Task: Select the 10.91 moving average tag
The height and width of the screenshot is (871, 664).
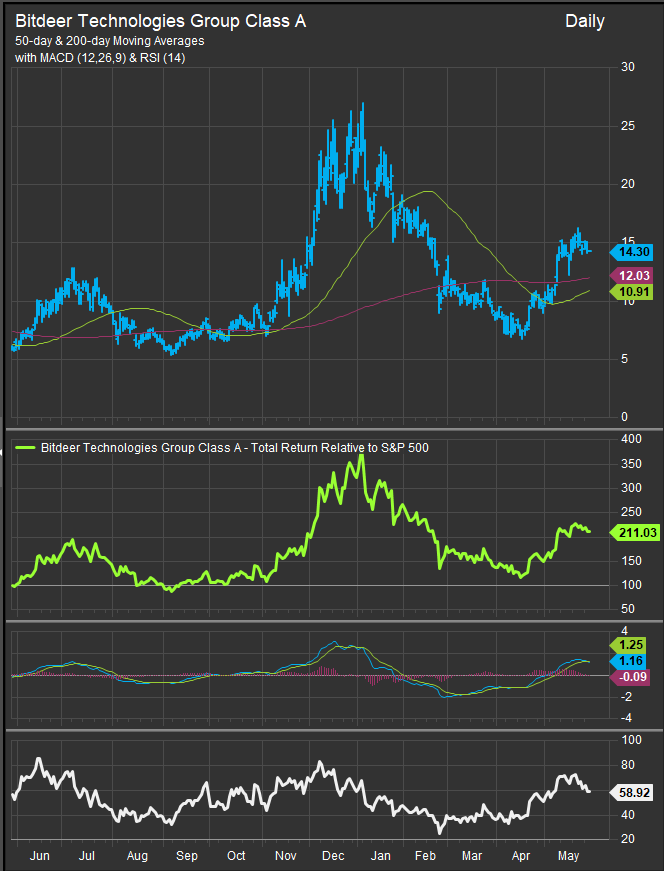Action: pos(631,292)
